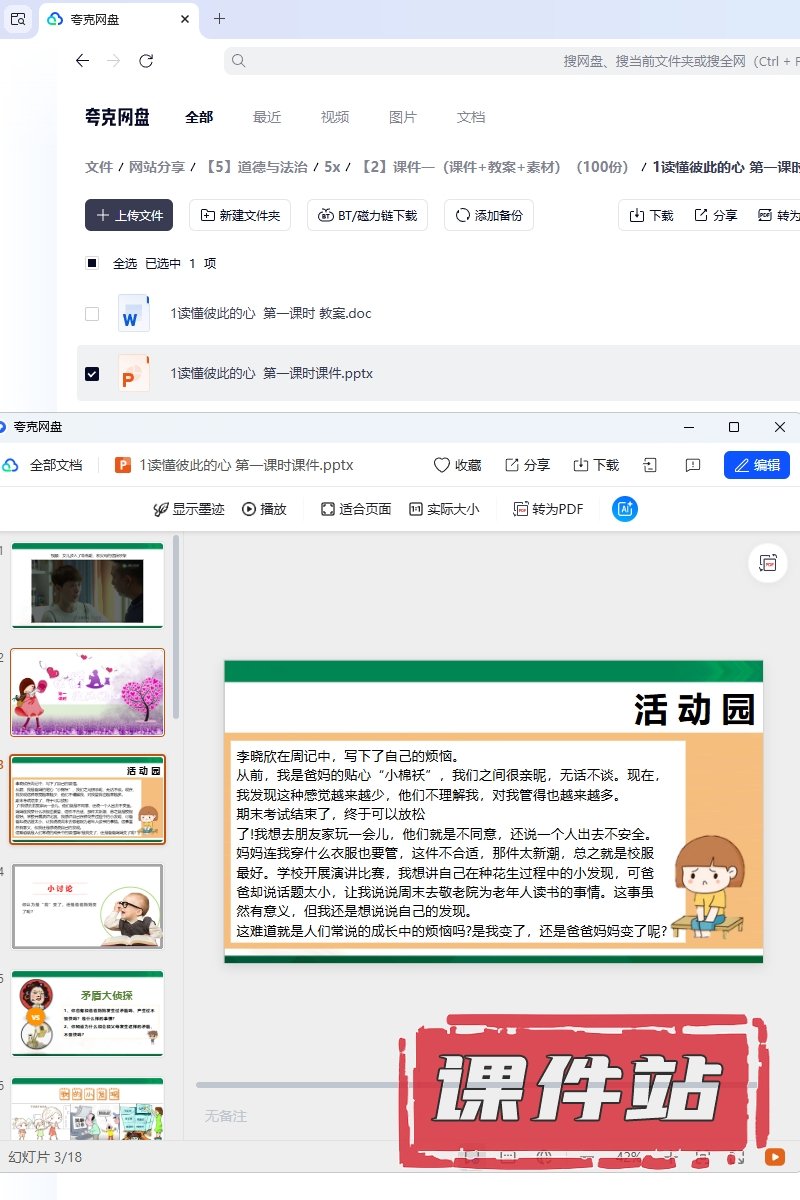This screenshot has height=1200, width=800.
Task: Check the box for 教案.doc file
Action: (x=92, y=314)
